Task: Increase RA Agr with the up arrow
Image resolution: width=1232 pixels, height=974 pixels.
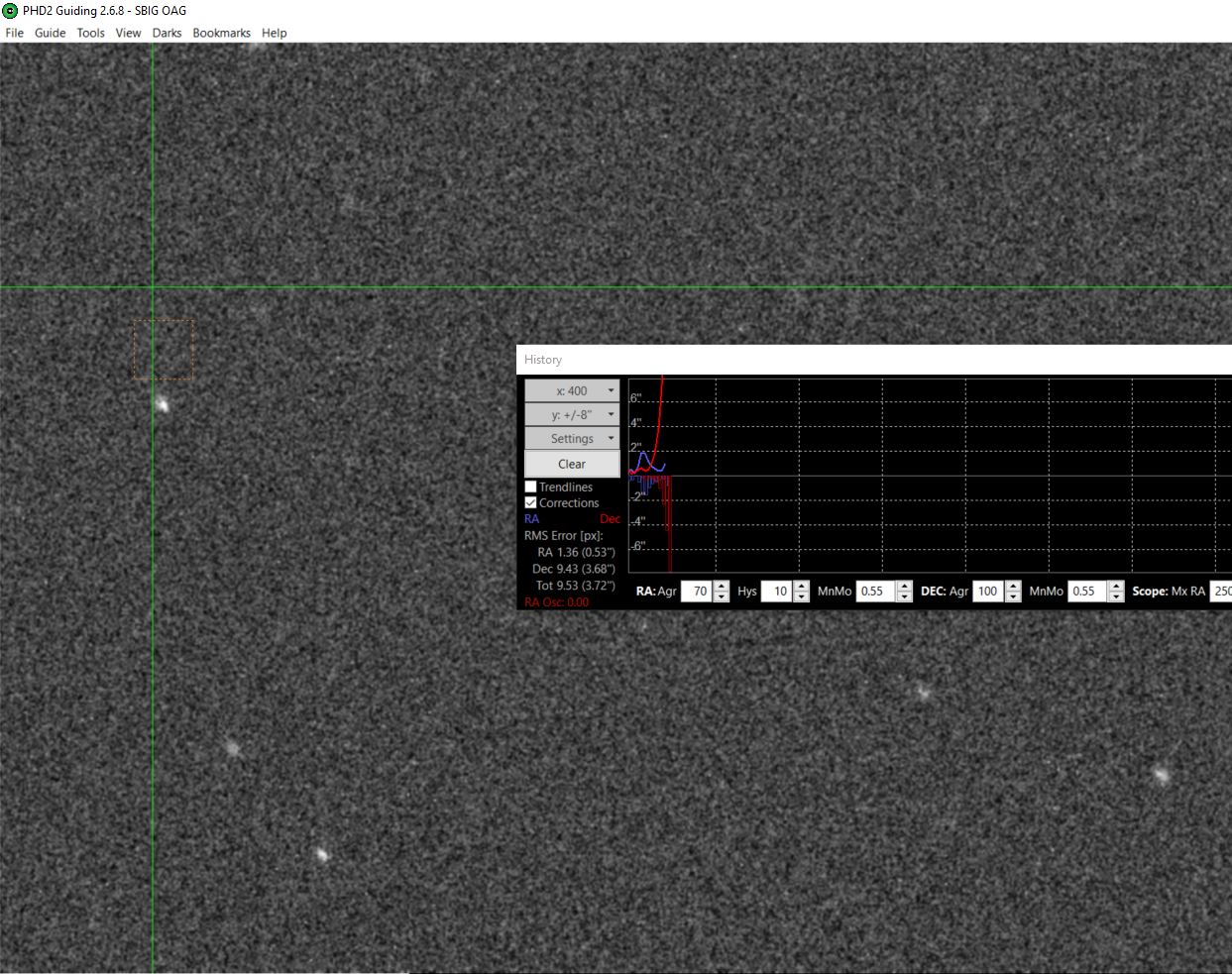Action: click(722, 586)
